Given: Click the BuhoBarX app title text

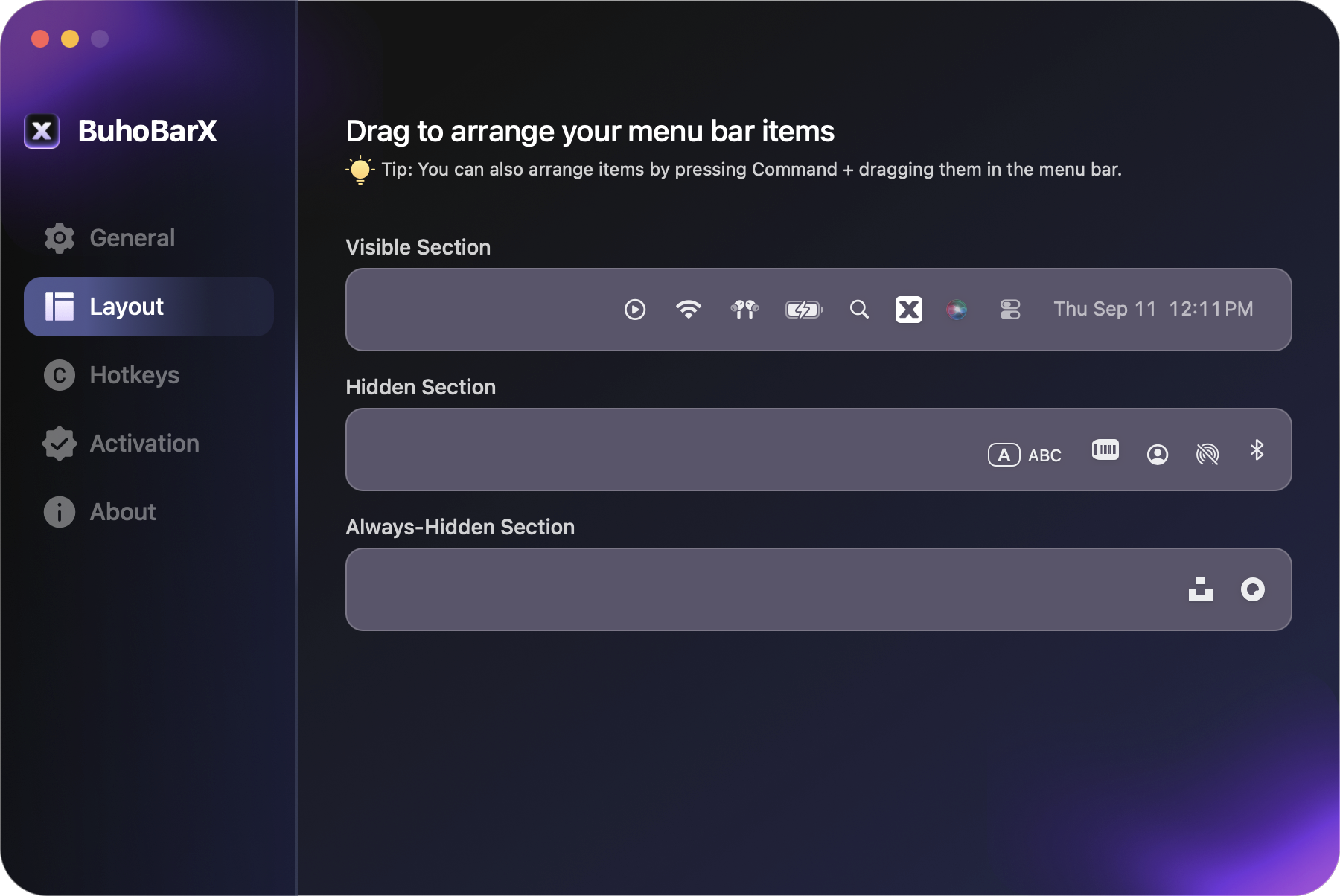Looking at the screenshot, I should pyautogui.click(x=147, y=131).
